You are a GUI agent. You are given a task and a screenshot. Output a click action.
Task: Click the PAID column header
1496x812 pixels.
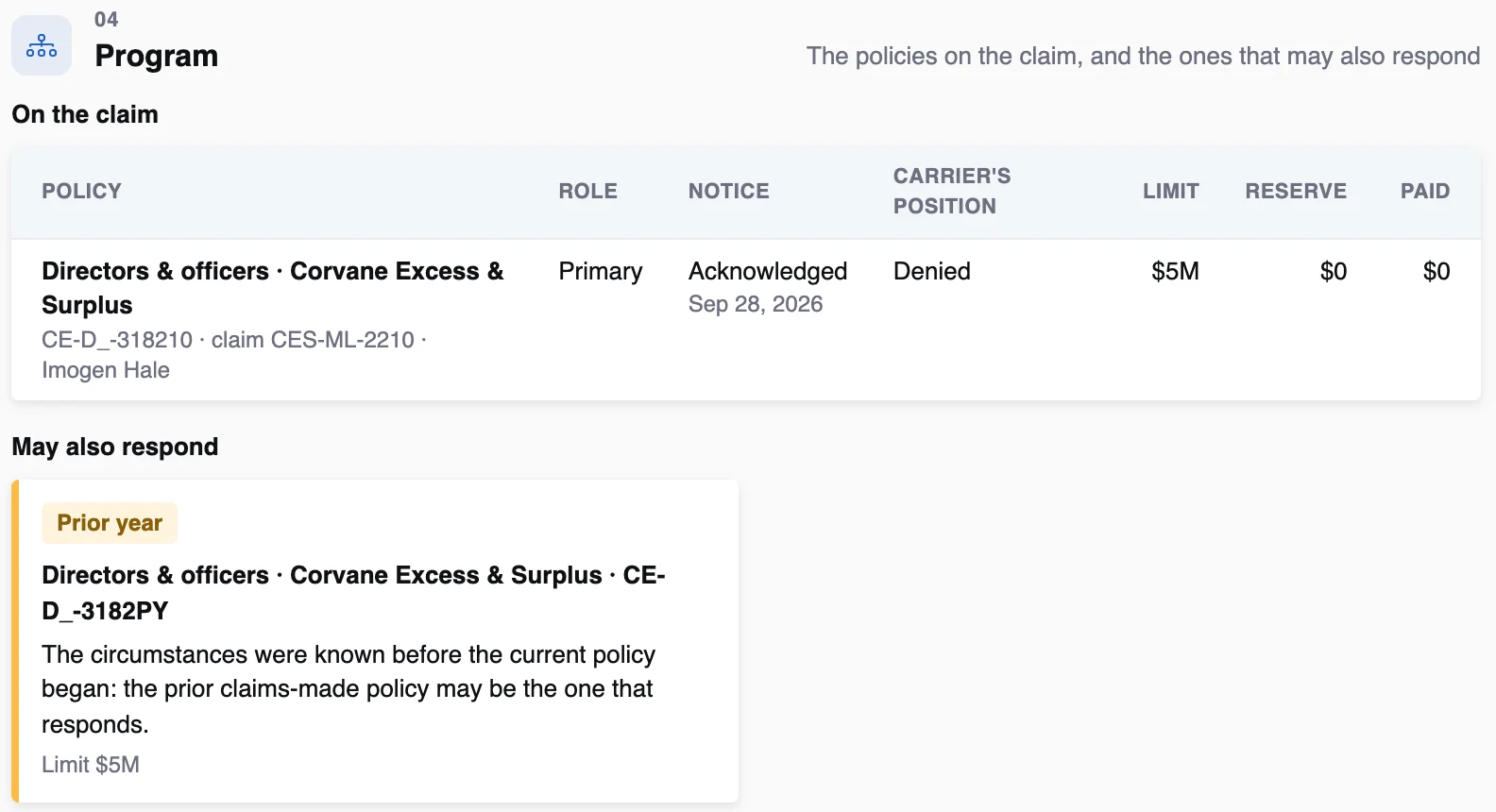pos(1425,191)
